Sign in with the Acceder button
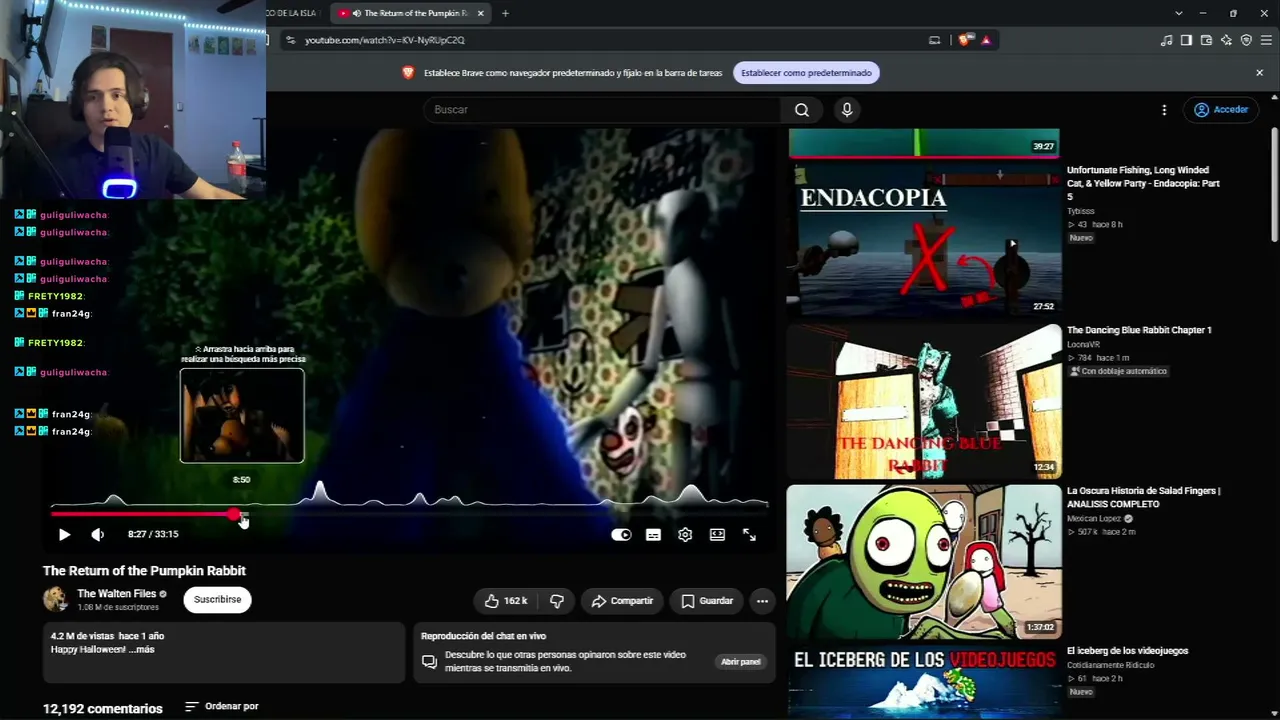This screenshot has width=1280, height=720. [x=1221, y=110]
